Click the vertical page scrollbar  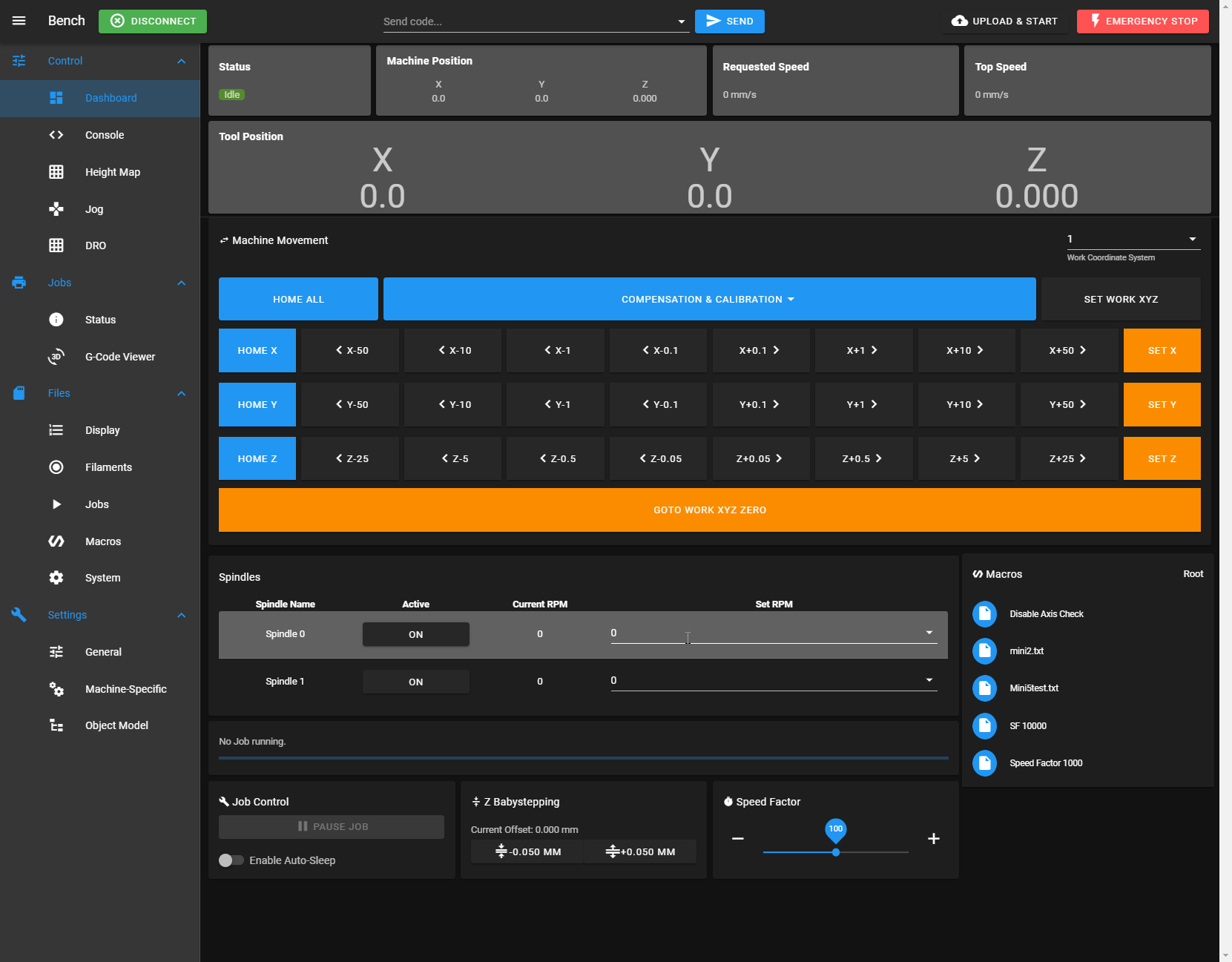pos(1225,481)
